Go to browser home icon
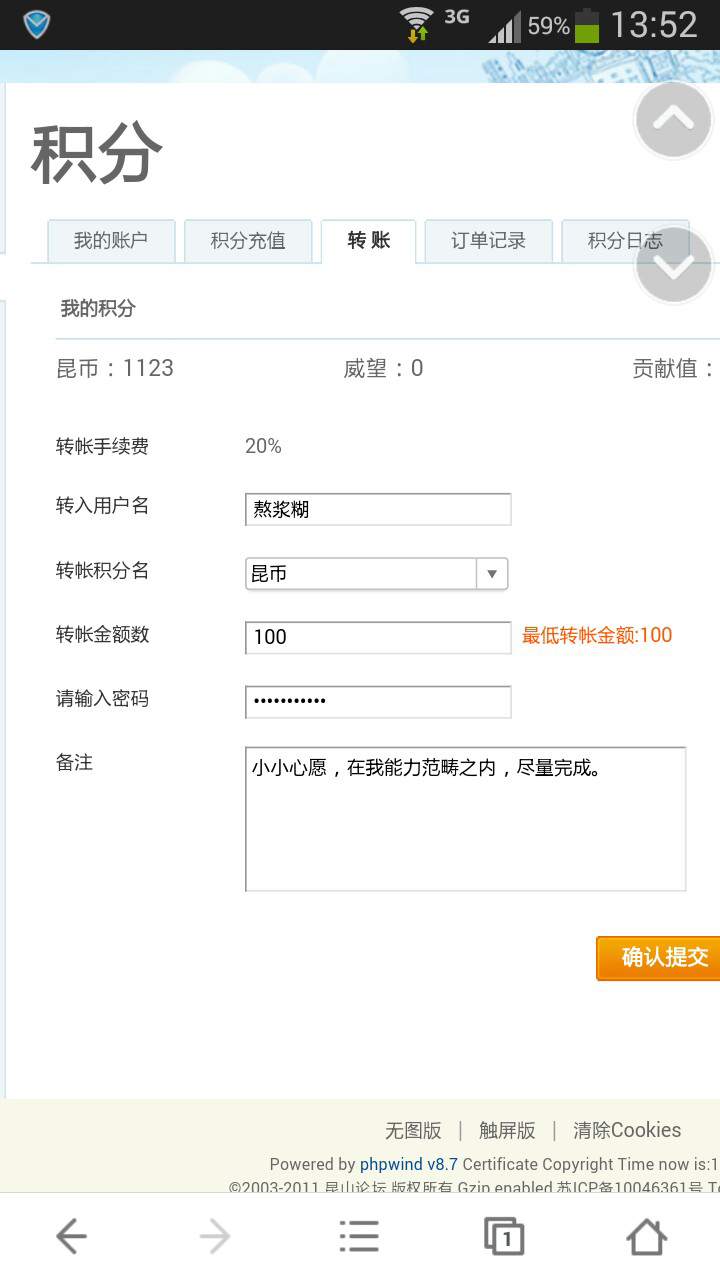The height and width of the screenshot is (1280, 720). pos(647,1237)
